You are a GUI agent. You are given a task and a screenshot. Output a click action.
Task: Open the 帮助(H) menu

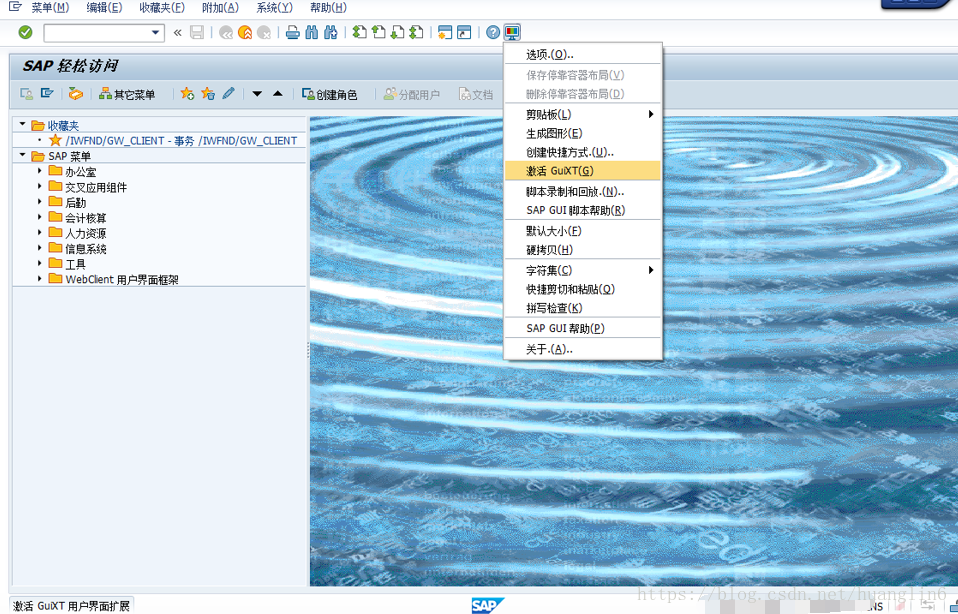(x=328, y=8)
